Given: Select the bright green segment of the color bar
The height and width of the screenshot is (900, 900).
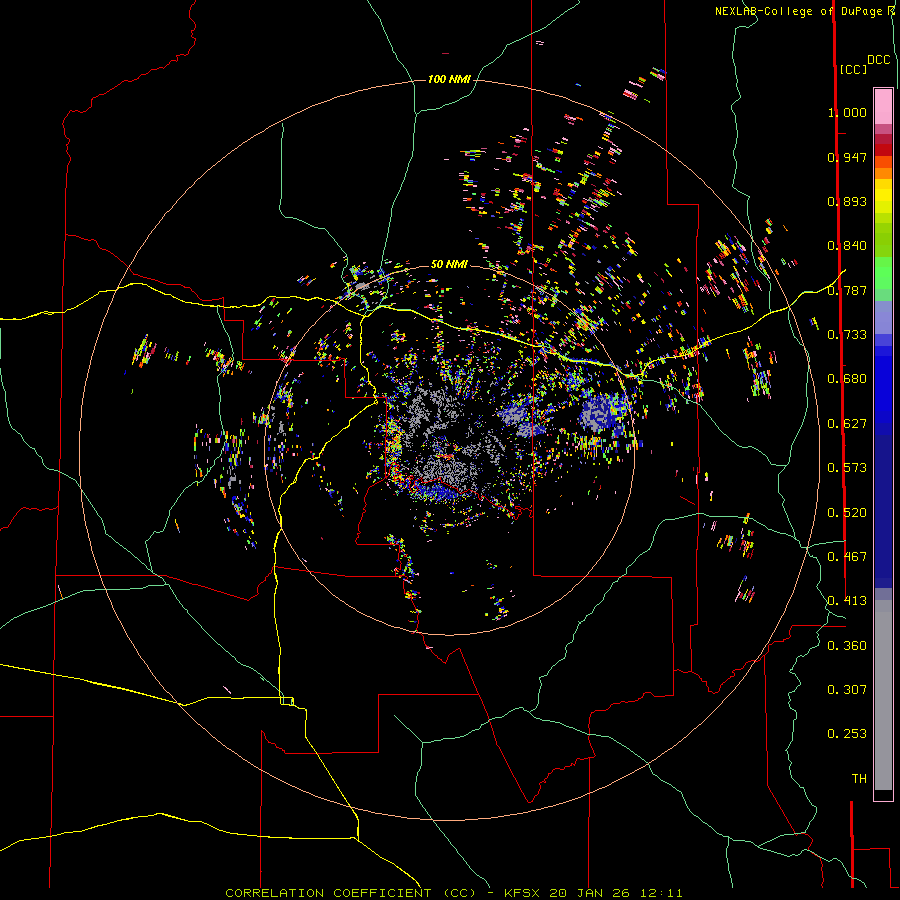Looking at the screenshot, I should click(883, 273).
